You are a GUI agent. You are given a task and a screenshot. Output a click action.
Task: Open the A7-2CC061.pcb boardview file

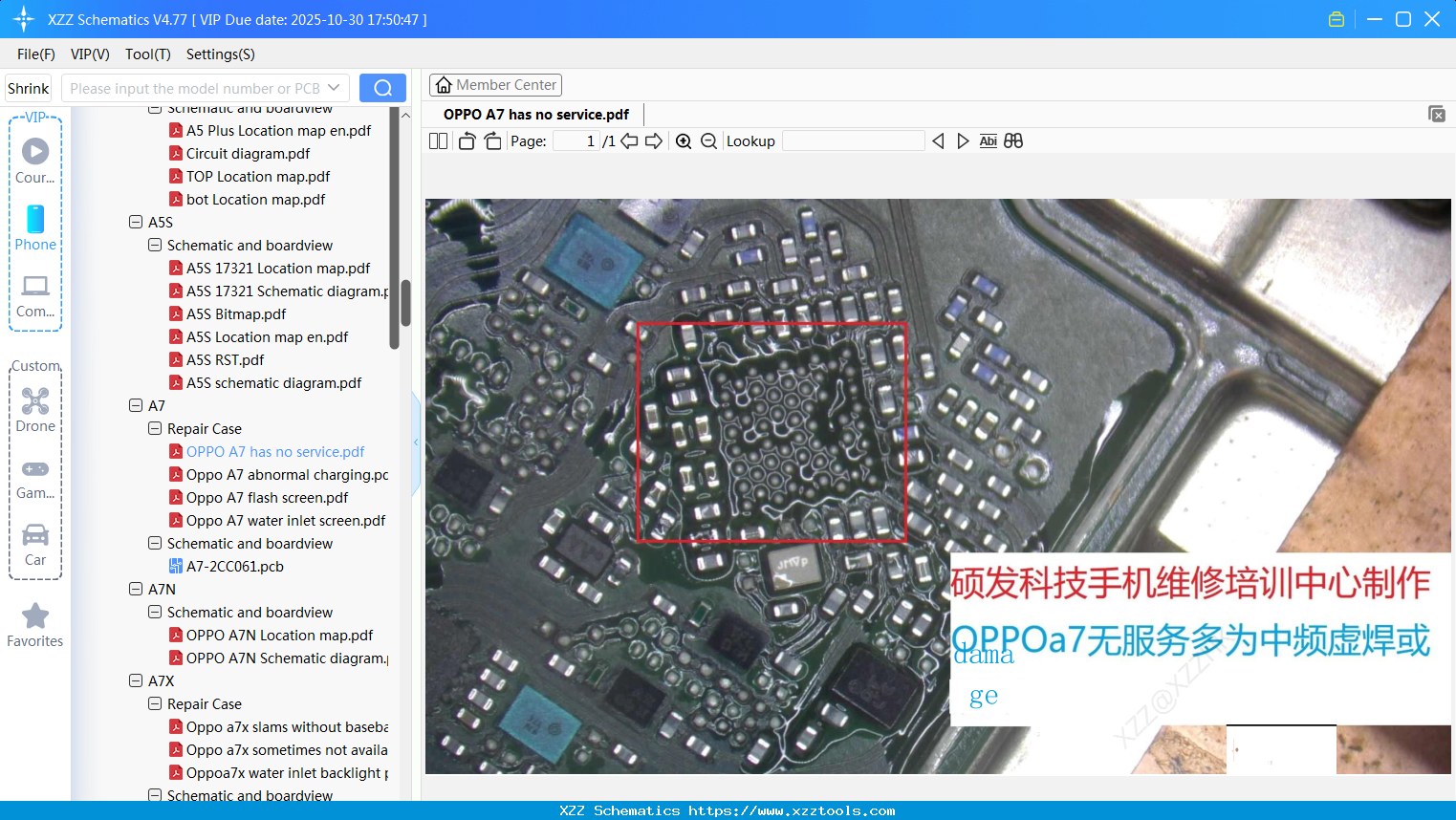(234, 566)
